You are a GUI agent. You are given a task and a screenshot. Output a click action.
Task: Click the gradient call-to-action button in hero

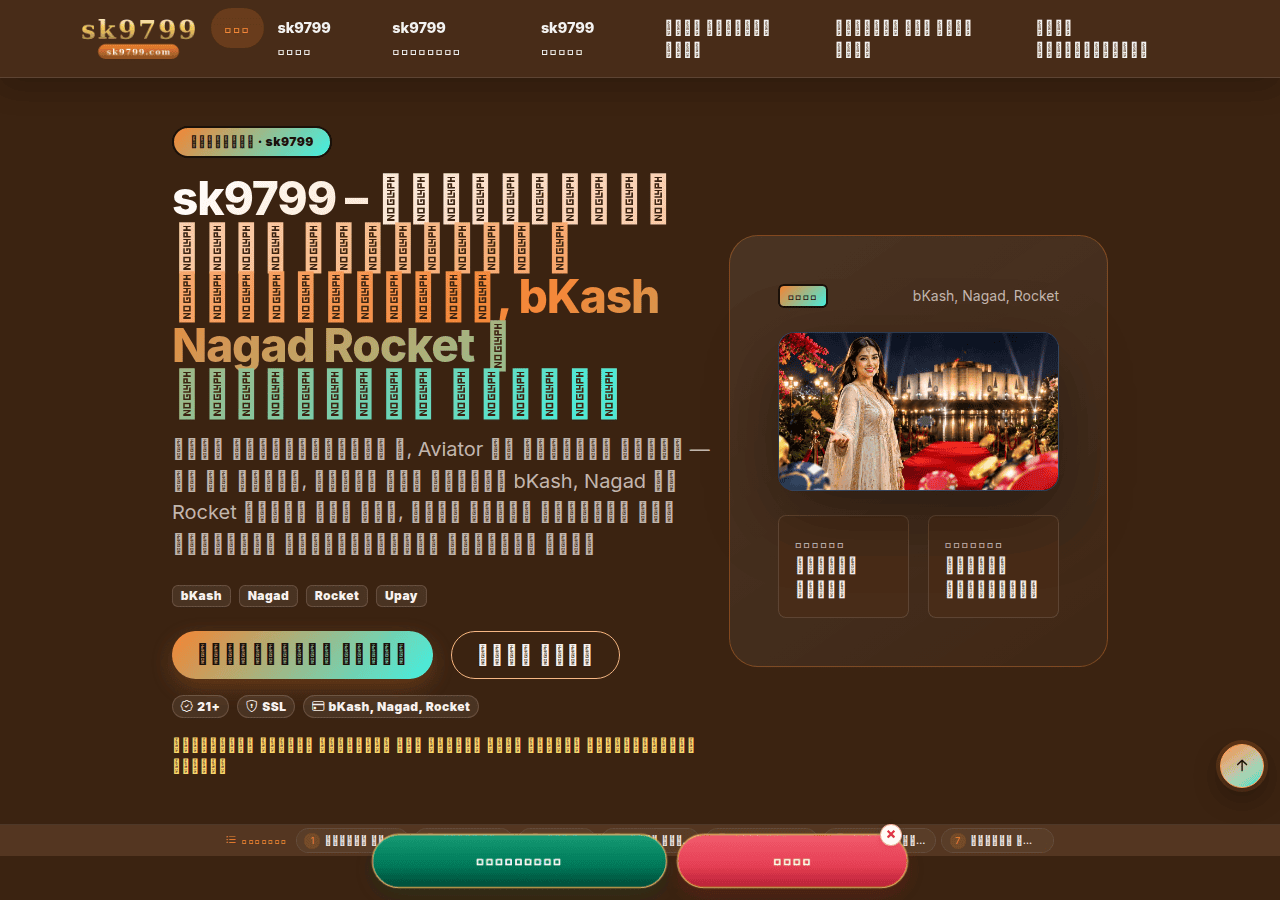302,655
